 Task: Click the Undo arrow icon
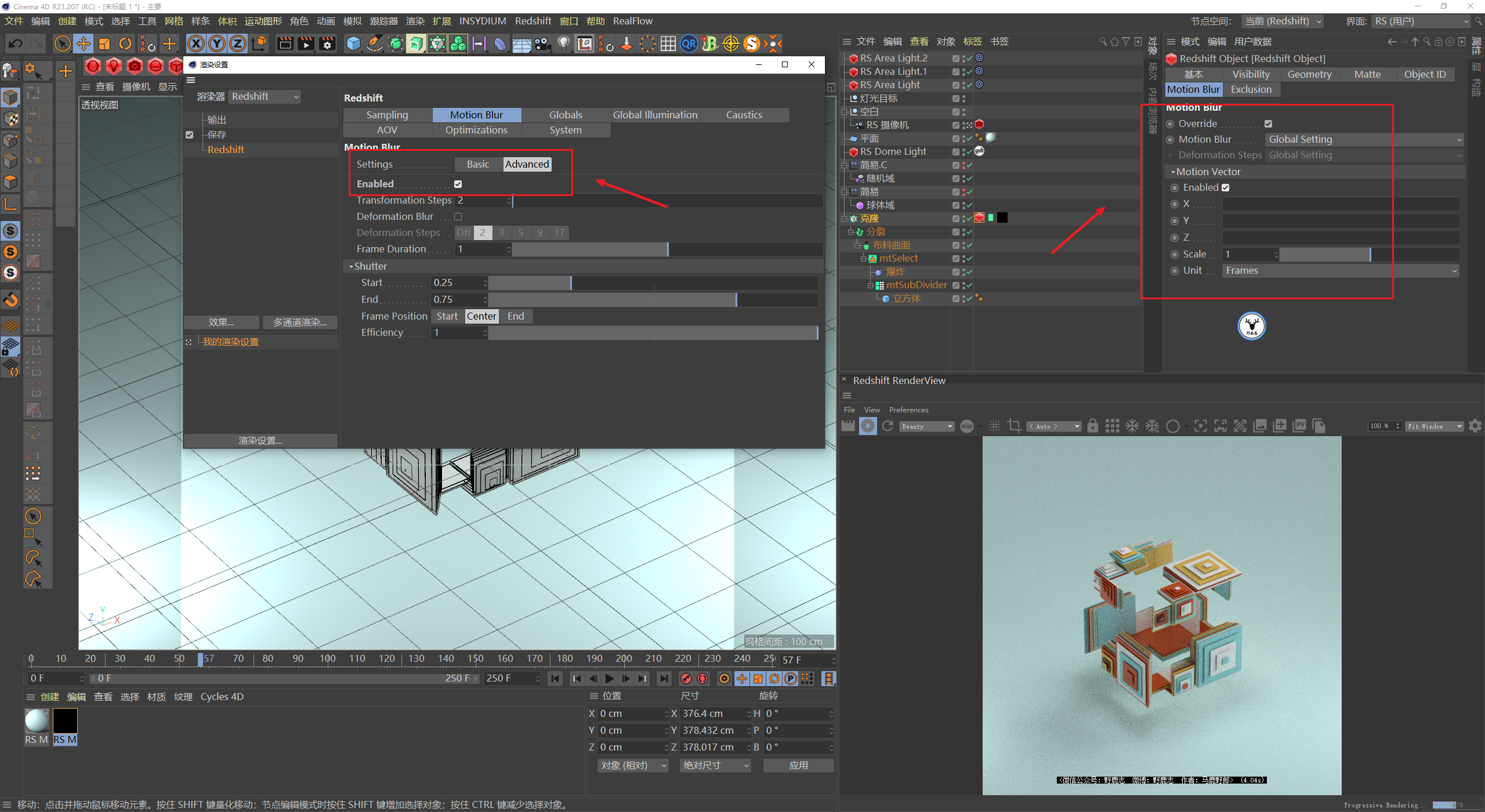click(x=16, y=43)
